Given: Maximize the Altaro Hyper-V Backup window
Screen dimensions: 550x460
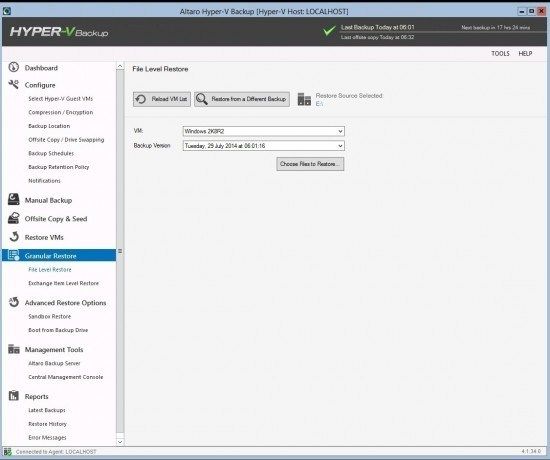Looking at the screenshot, I should tap(531, 11).
